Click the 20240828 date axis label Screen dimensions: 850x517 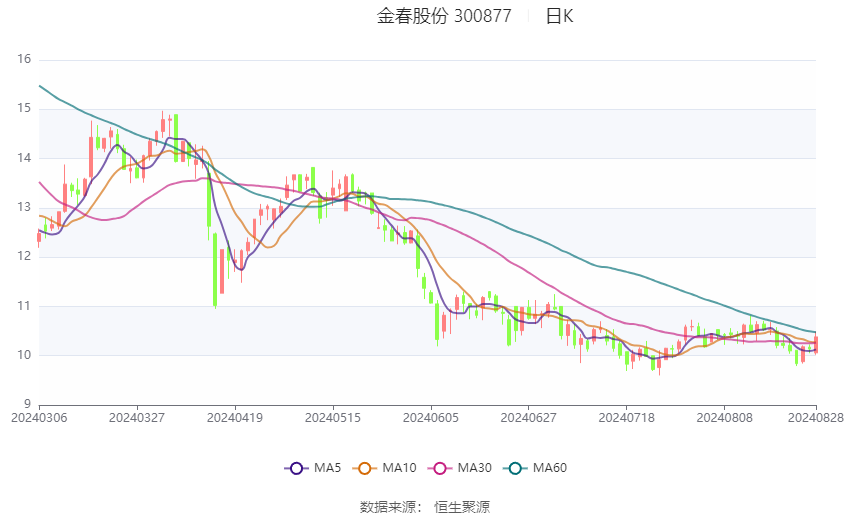tap(816, 418)
